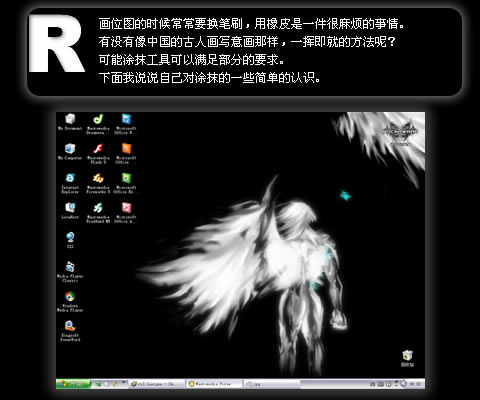Select the Macromedia Dreamweaver desktop icon
480x400 pixels.
(98, 124)
